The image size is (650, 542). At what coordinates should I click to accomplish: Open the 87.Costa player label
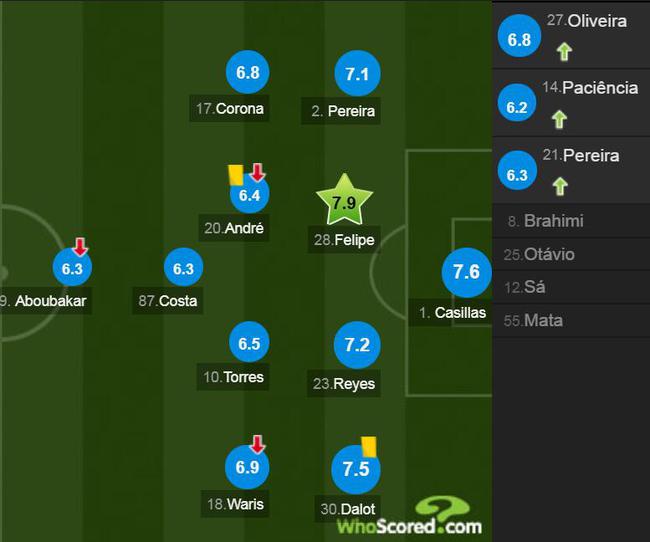[167, 301]
